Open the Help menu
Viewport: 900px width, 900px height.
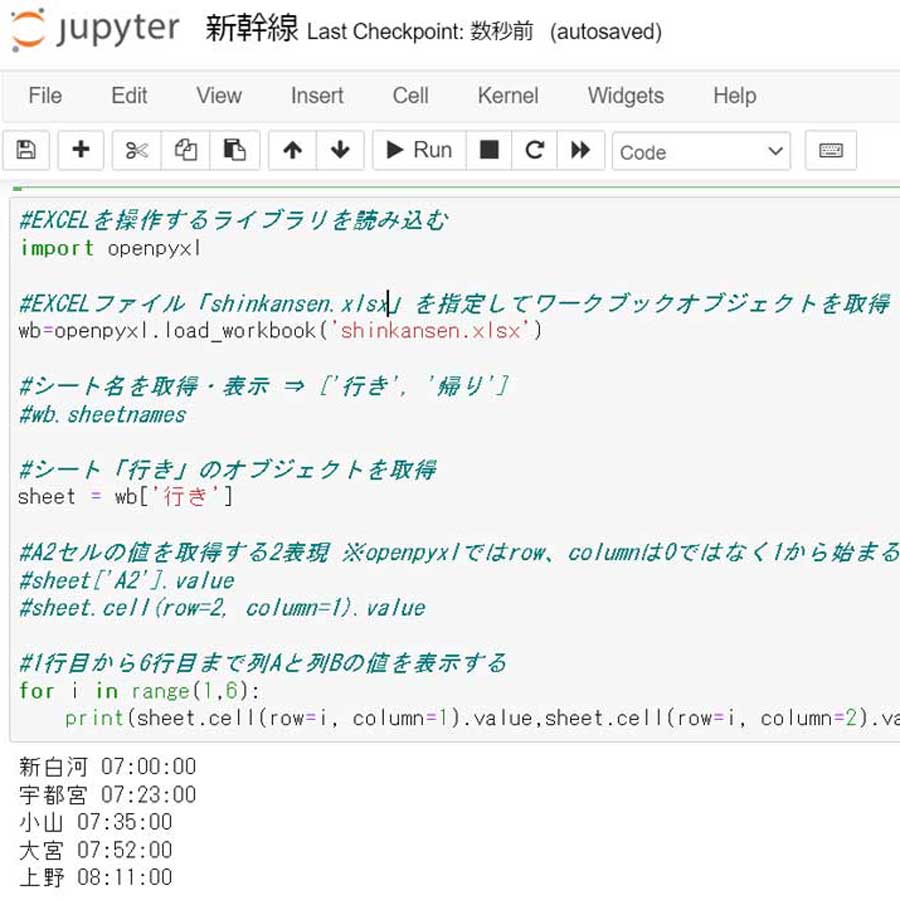(x=735, y=95)
